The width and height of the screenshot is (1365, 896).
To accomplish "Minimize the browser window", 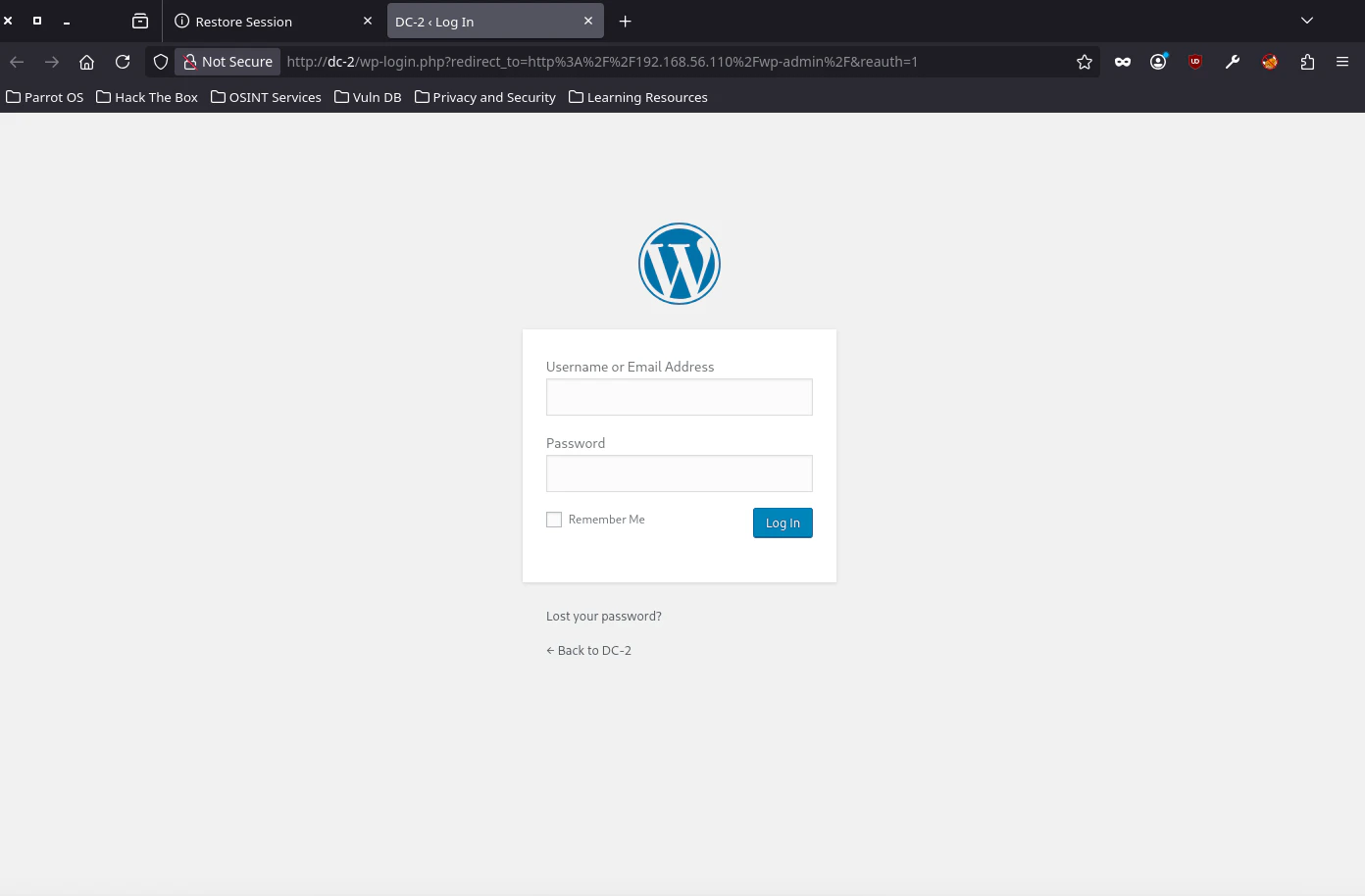I will [67, 21].
